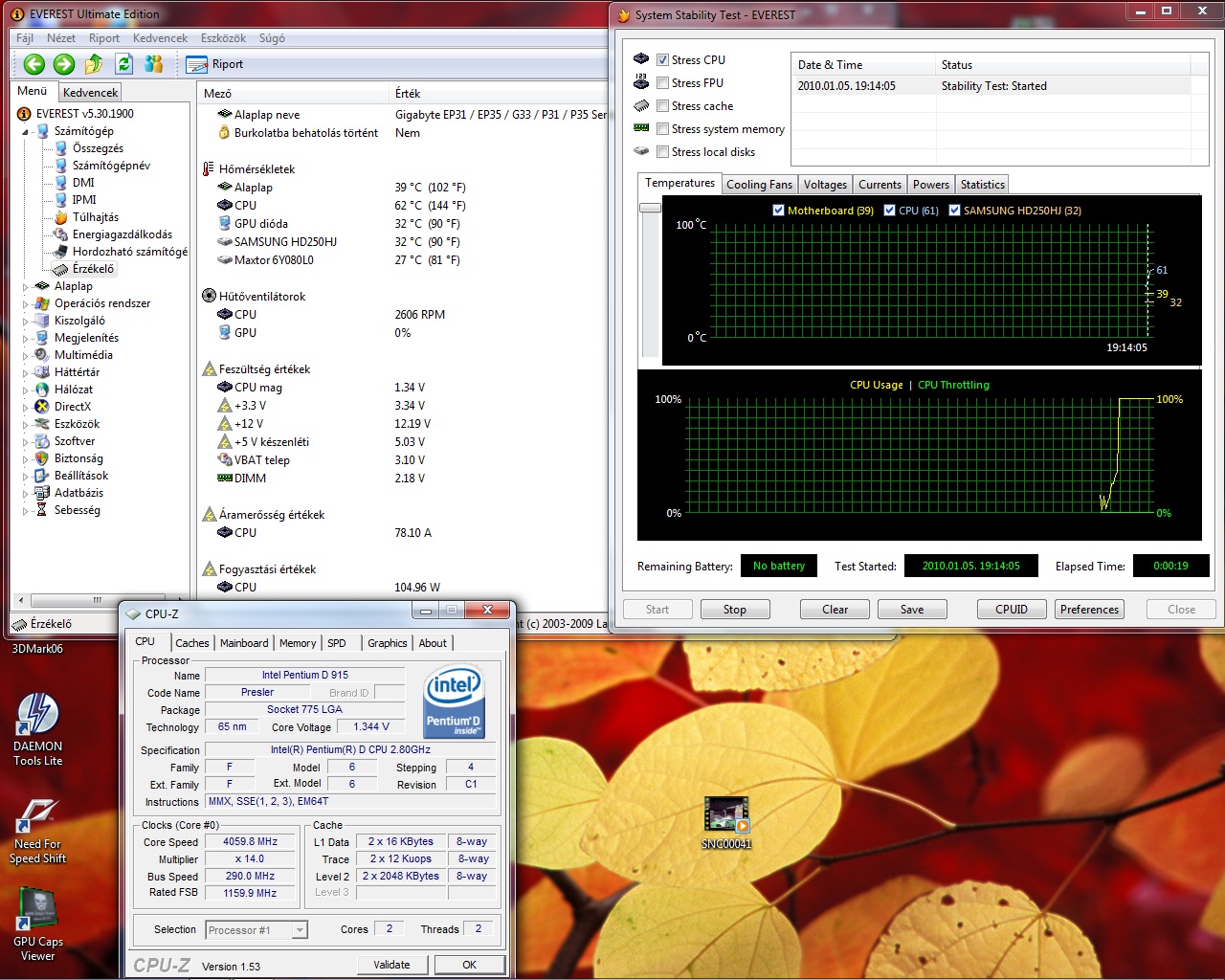
Task: Click the temperature graph scale slider handle
Action: point(651,208)
